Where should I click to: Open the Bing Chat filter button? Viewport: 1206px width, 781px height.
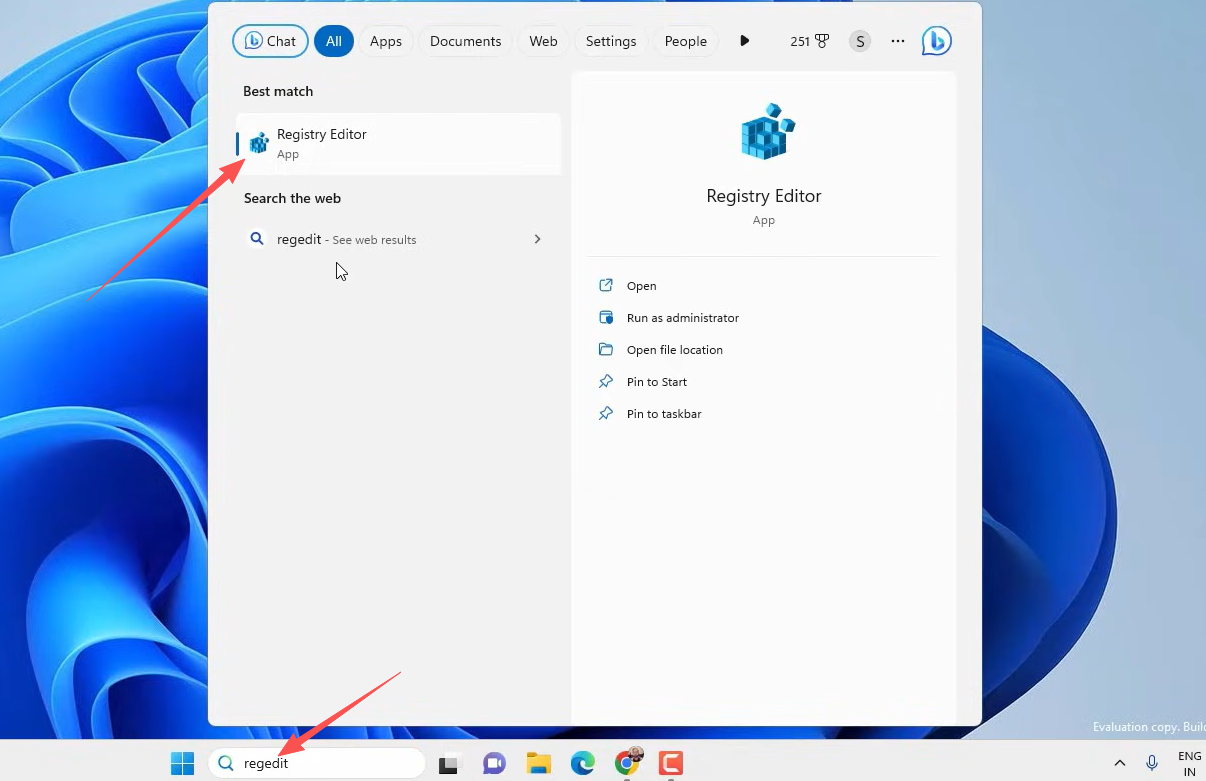(270, 41)
